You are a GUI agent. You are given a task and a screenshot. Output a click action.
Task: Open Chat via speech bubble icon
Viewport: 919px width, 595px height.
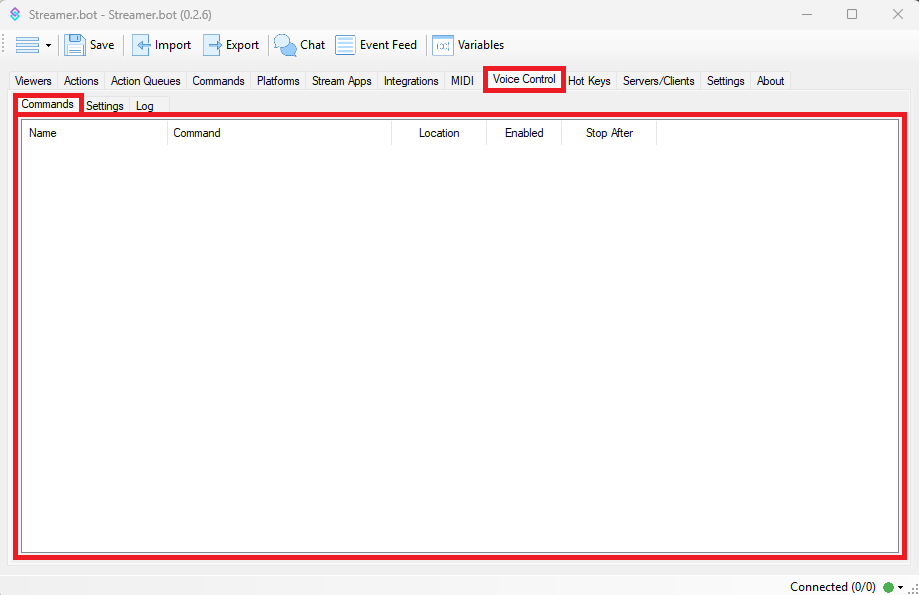coord(285,45)
